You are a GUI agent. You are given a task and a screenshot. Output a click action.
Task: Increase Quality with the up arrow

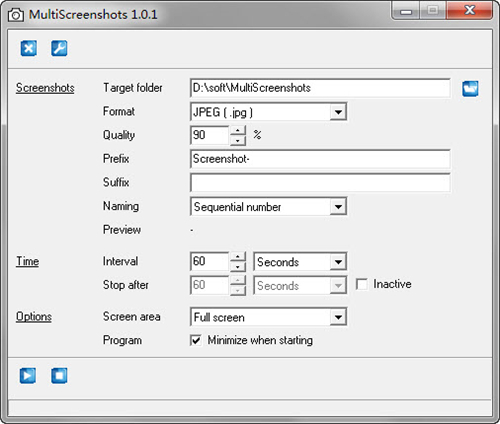238,130
